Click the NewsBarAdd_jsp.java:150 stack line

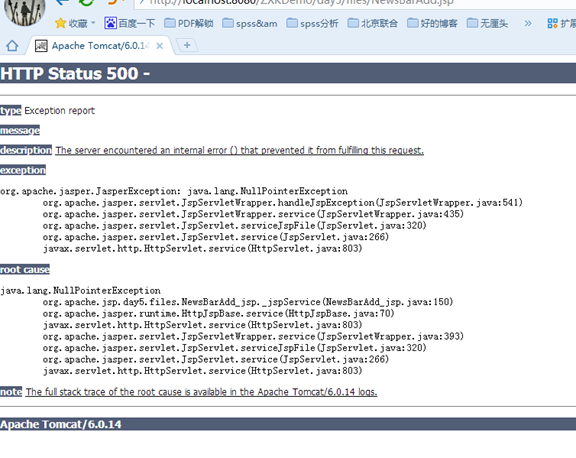pos(248,302)
